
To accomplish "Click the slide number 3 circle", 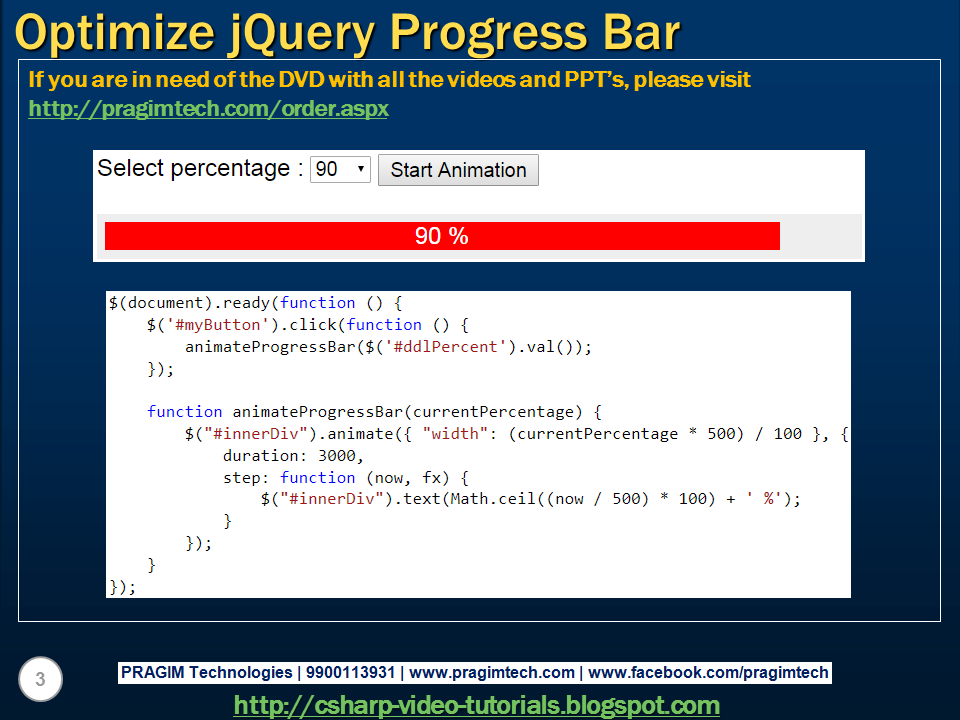I will (x=38, y=679).
